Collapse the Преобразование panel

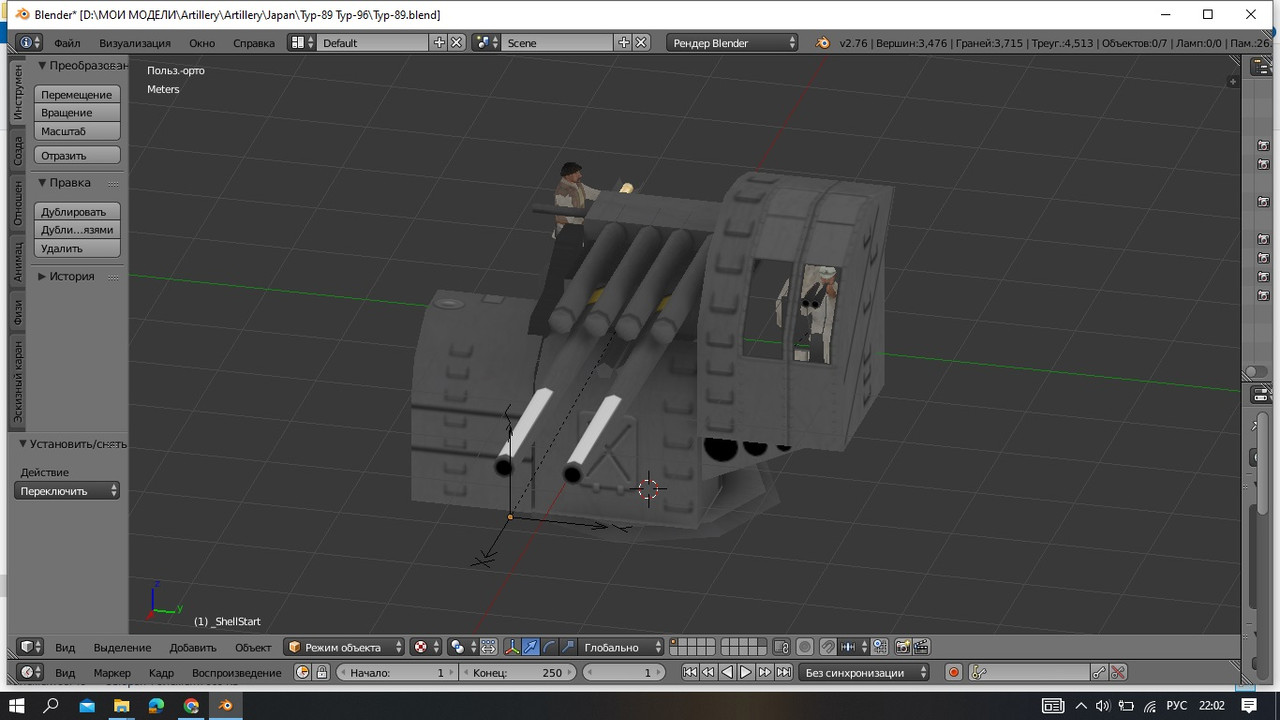point(43,66)
